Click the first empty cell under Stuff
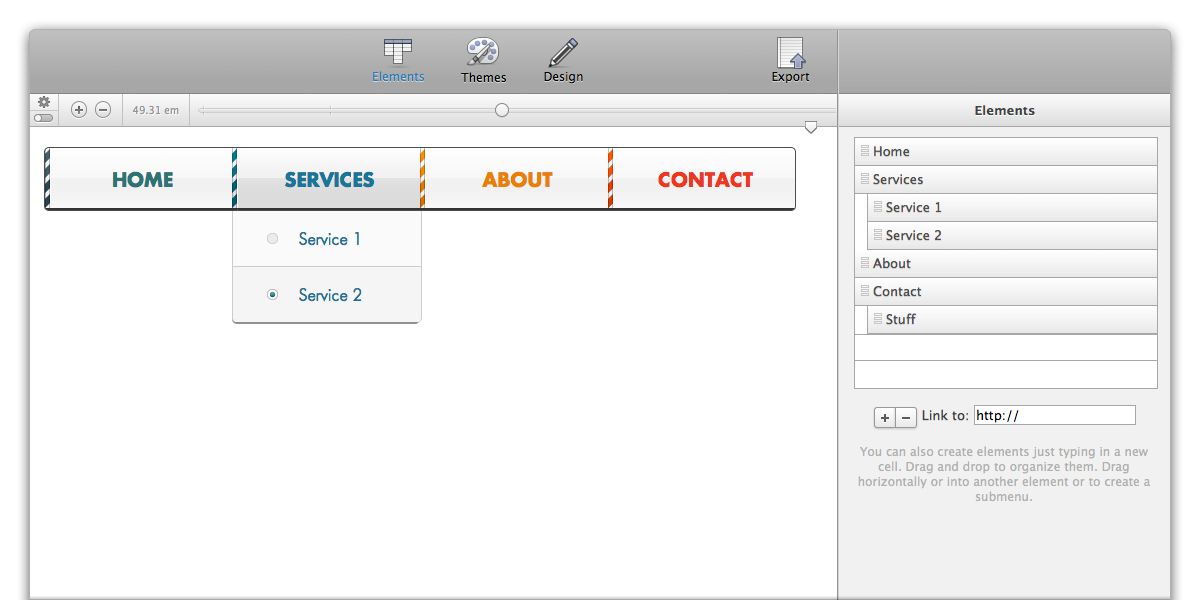Viewport: 1200px width, 600px height. (x=1006, y=348)
